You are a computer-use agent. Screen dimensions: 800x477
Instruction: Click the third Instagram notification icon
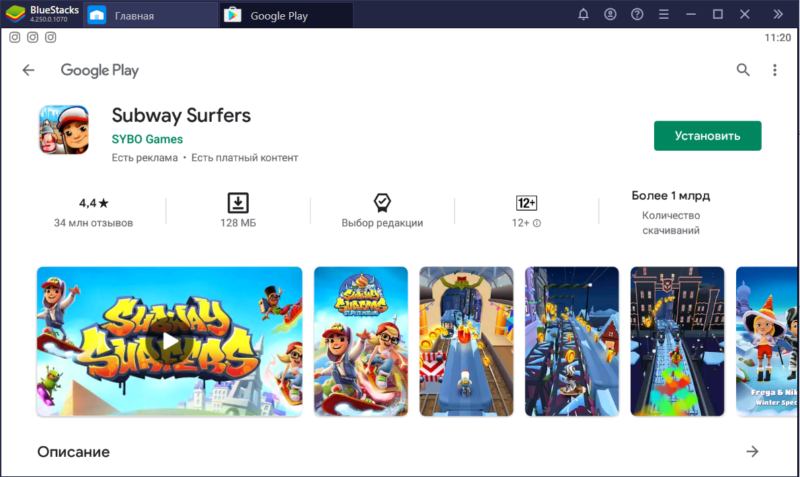coord(51,37)
